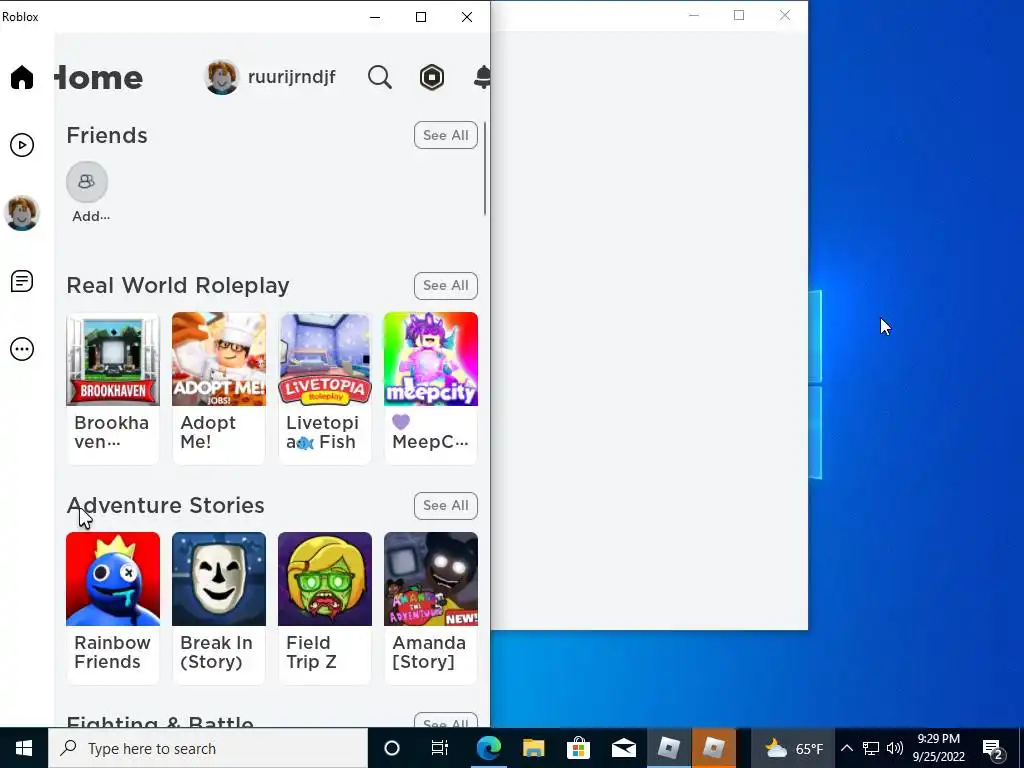Click the ruurijrndjf profile avatar picture
This screenshot has width=1024, height=768.
[222, 77]
